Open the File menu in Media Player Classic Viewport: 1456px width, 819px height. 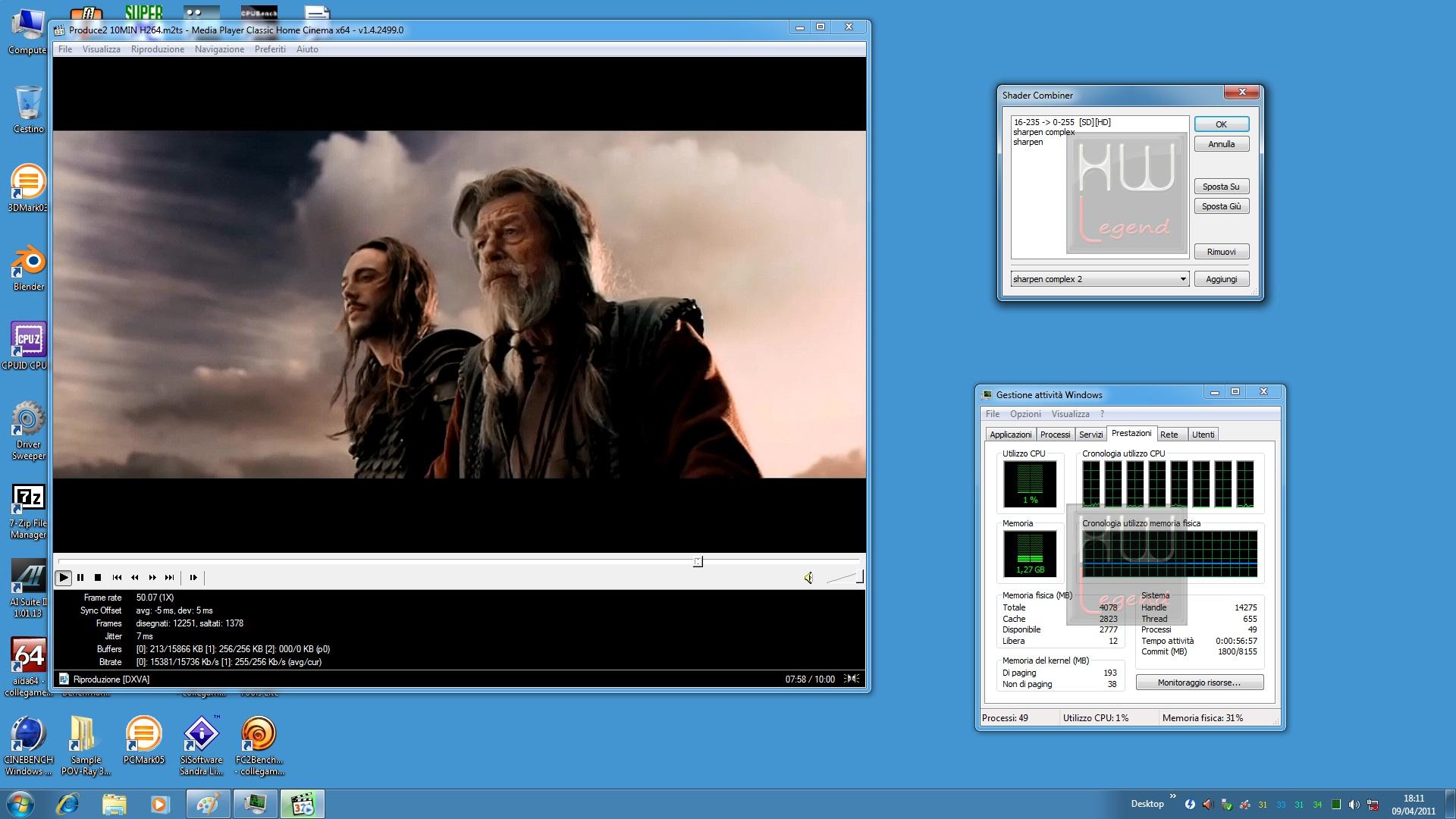tap(65, 49)
